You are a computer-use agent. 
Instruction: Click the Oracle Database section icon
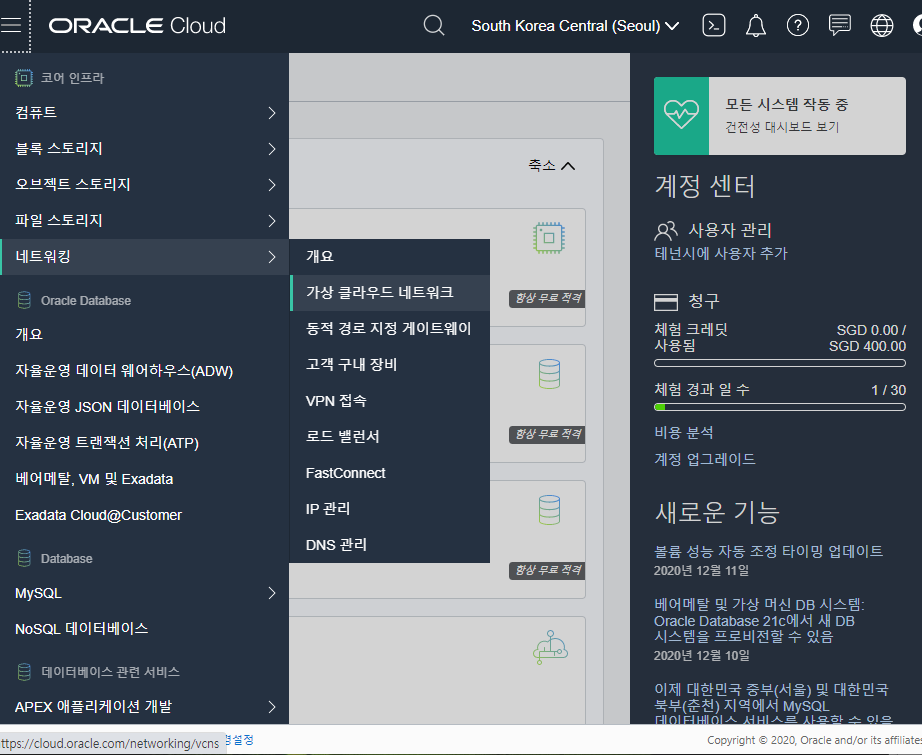(24, 300)
